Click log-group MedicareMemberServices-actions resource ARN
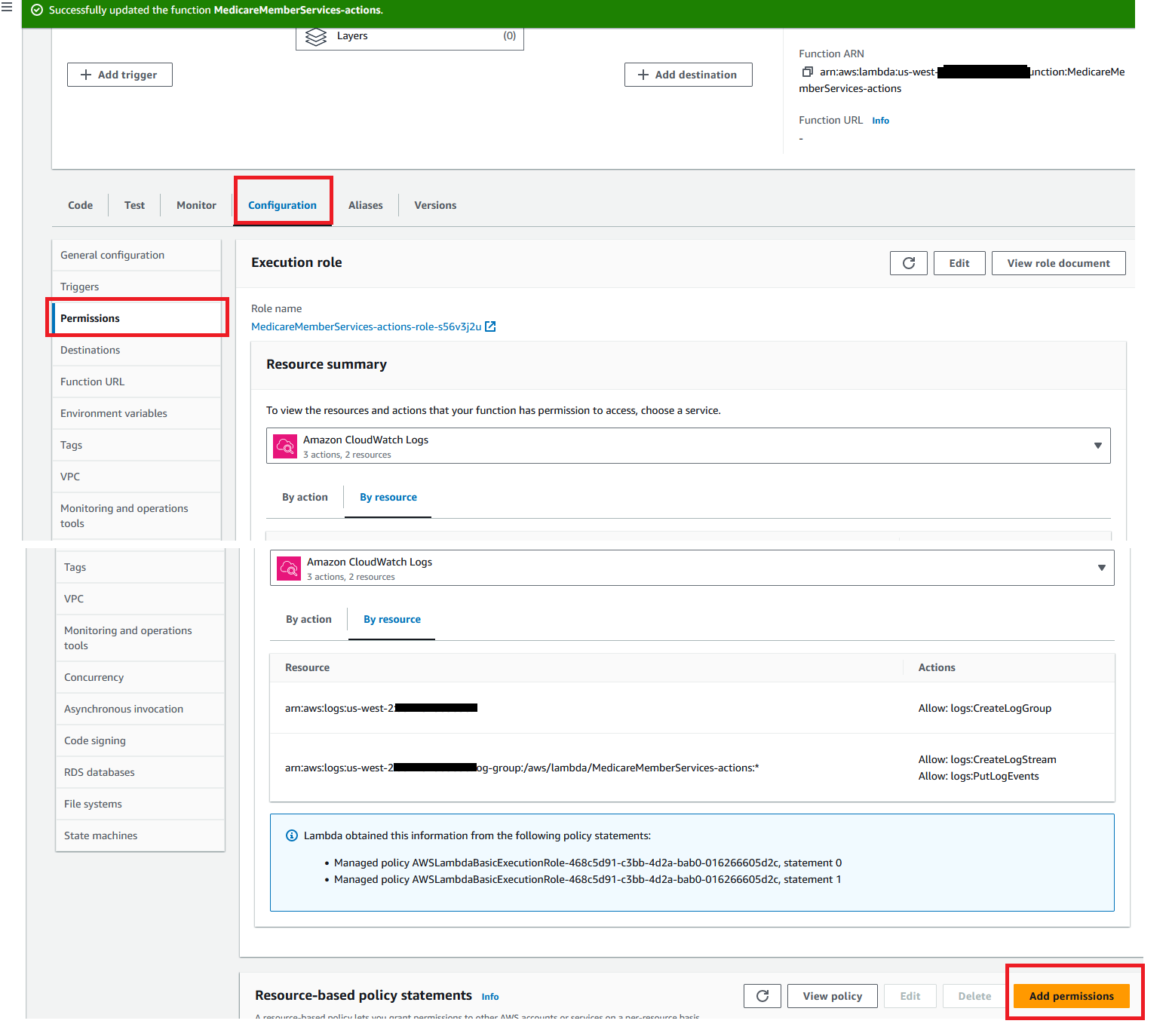The height and width of the screenshot is (1036, 1169). (522, 768)
